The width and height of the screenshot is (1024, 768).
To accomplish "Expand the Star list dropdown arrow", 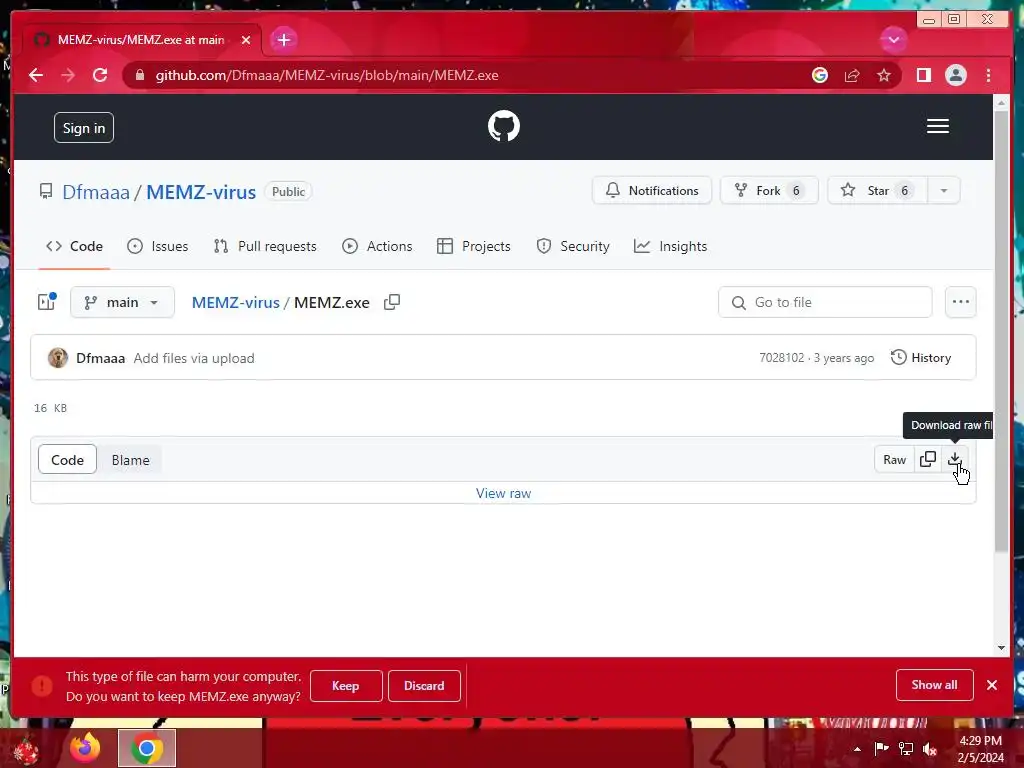I will 943,191.
